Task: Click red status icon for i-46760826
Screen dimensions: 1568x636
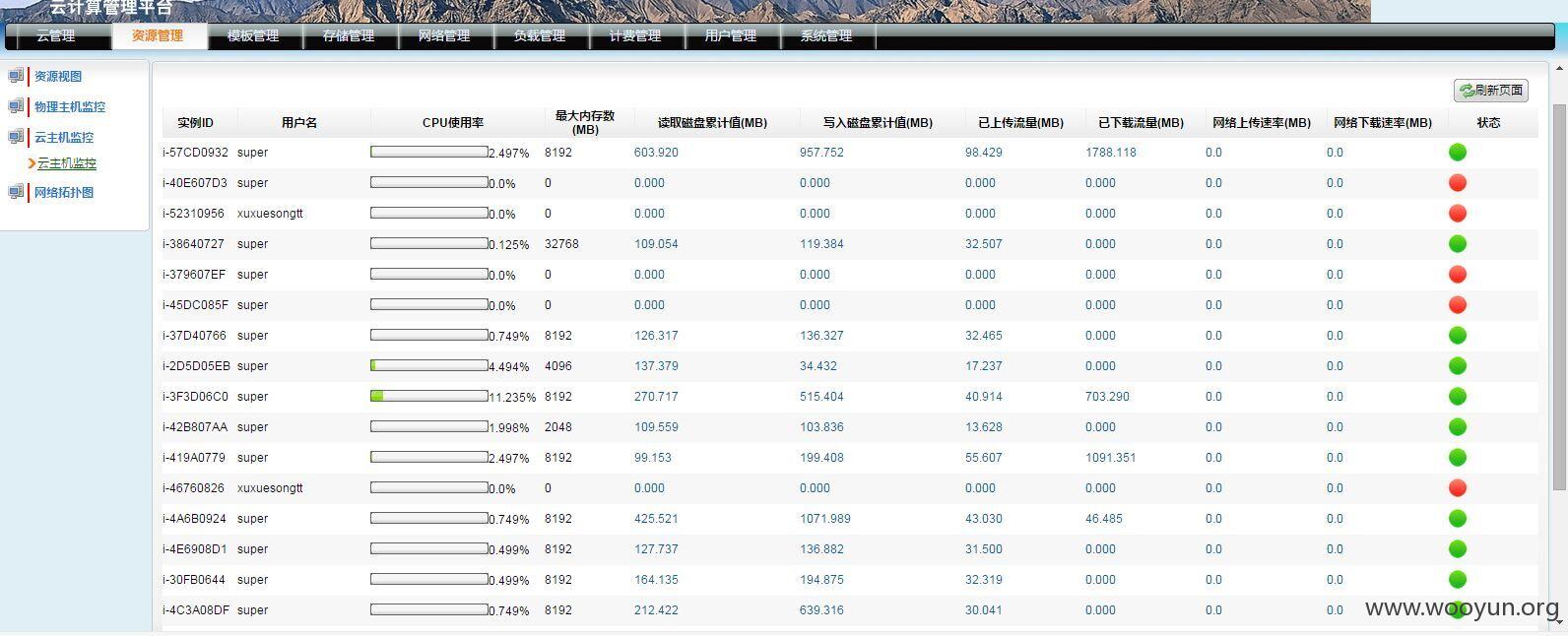Action: tap(1458, 488)
